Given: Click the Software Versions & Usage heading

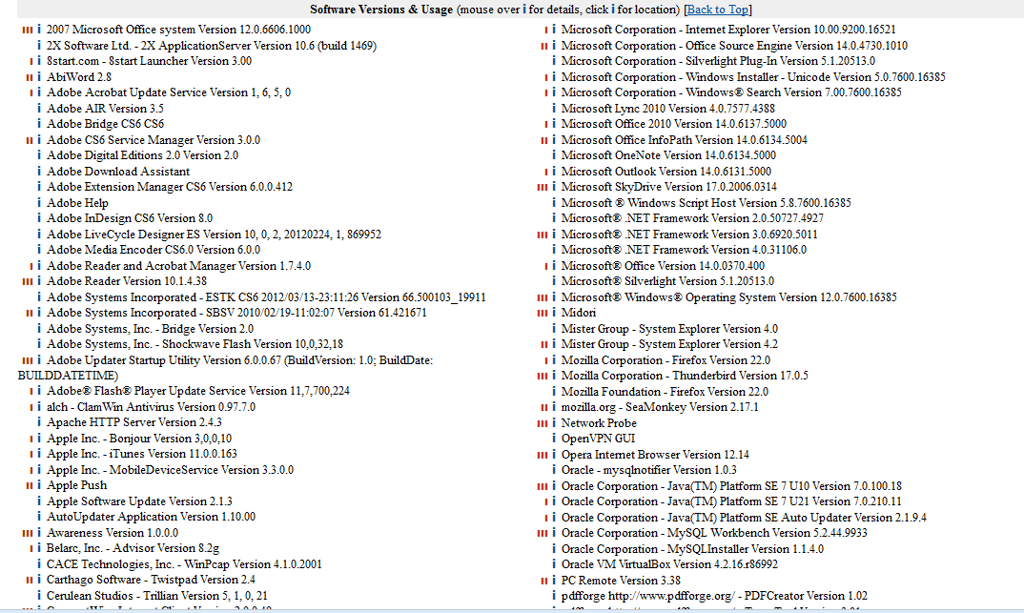Looking at the screenshot, I should 381,9.
